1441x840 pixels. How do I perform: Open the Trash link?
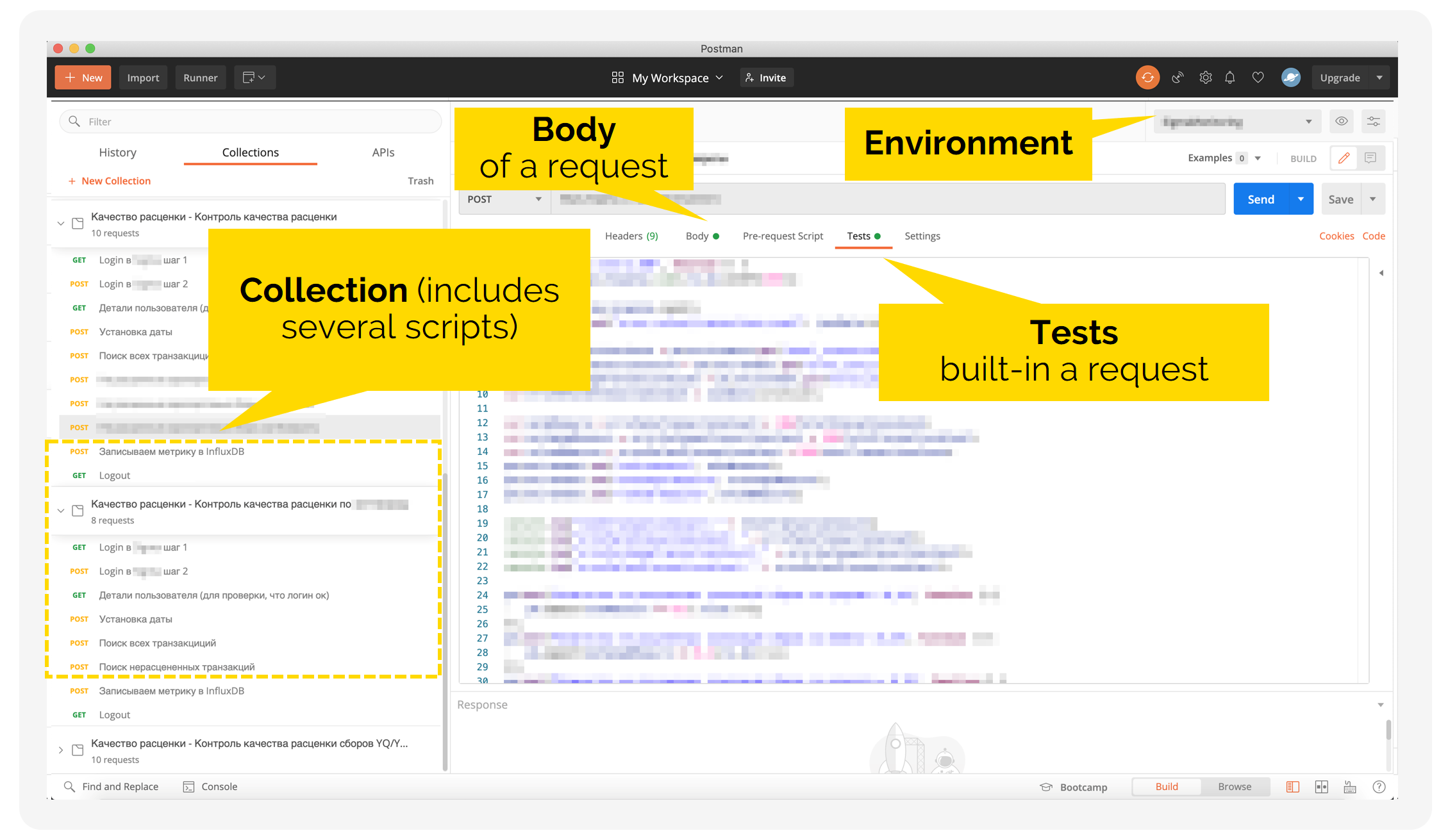pyautogui.click(x=421, y=181)
